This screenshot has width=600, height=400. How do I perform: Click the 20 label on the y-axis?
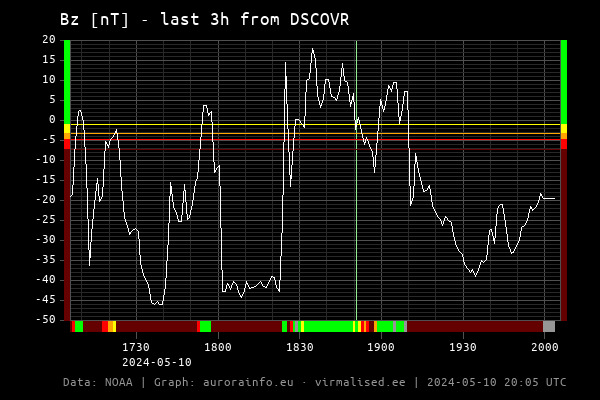pos(49,40)
